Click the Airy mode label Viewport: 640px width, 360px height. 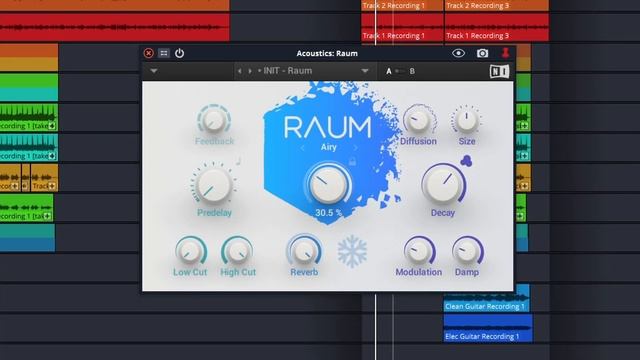[x=329, y=147]
